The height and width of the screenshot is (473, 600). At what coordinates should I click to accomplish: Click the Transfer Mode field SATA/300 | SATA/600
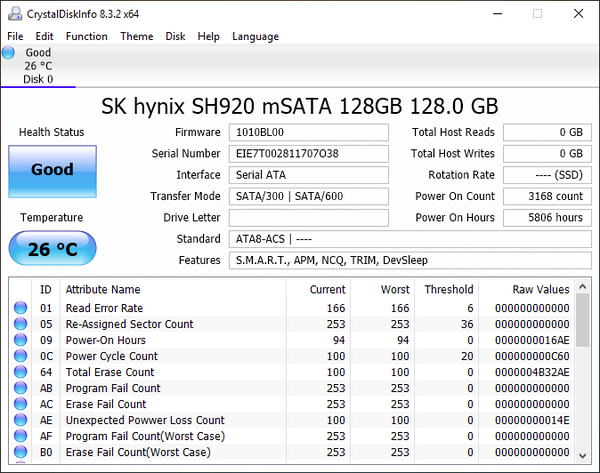coord(309,196)
